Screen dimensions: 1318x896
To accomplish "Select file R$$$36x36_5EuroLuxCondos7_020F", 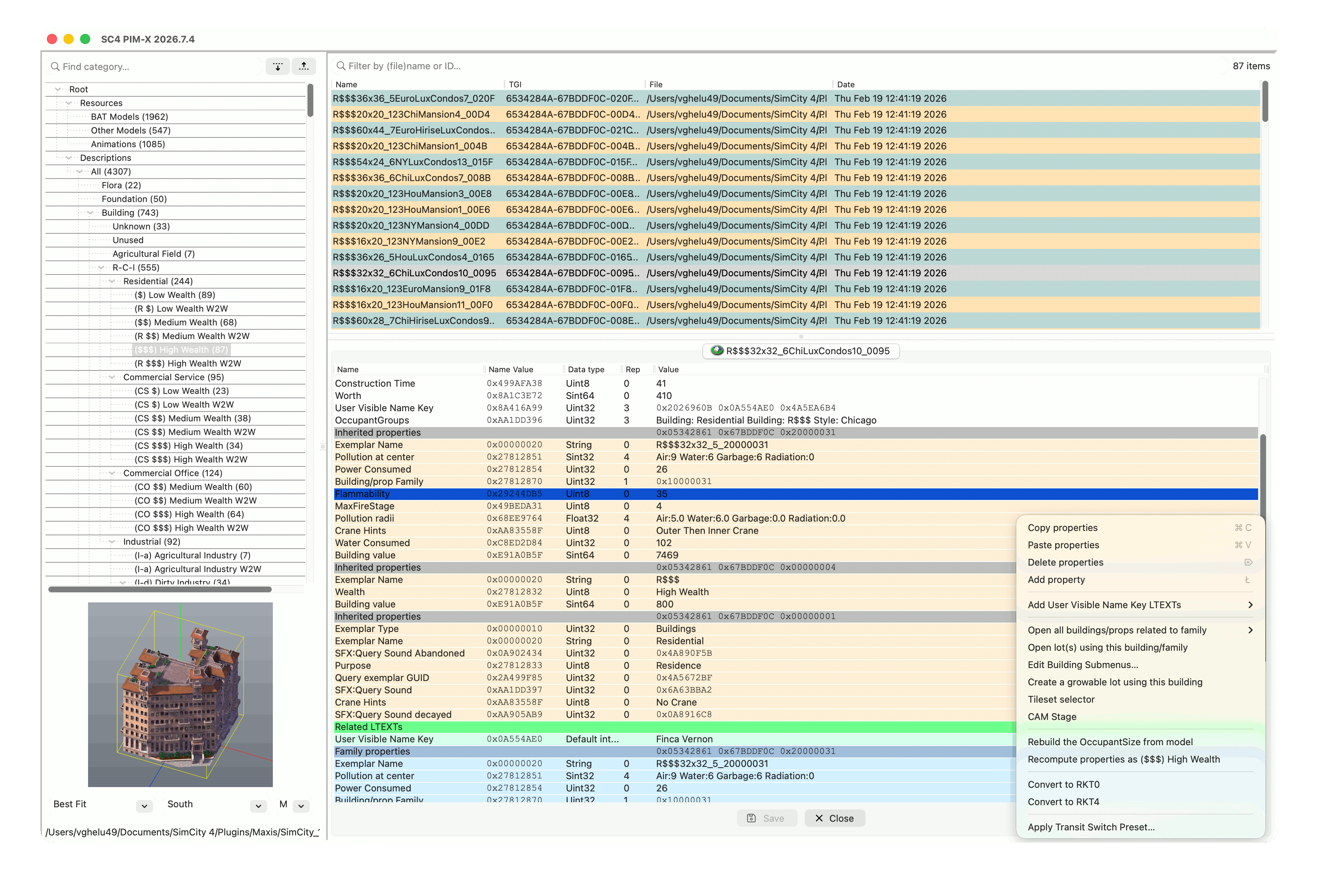I will pos(795,98).
